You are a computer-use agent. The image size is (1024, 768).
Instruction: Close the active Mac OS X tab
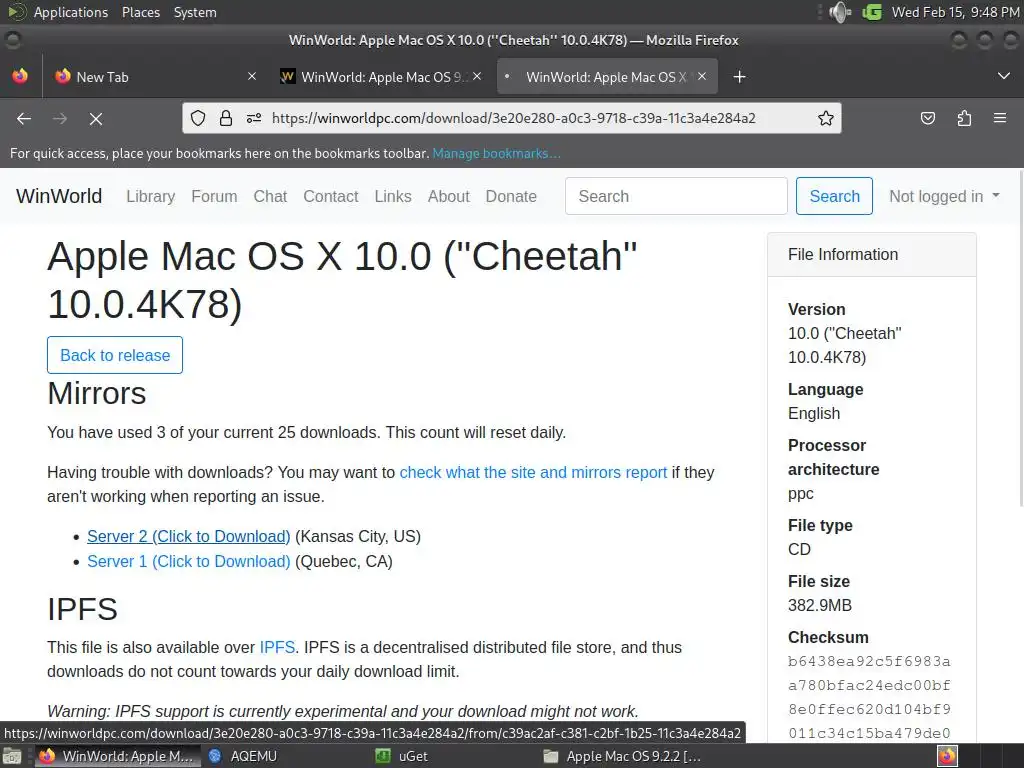702,76
